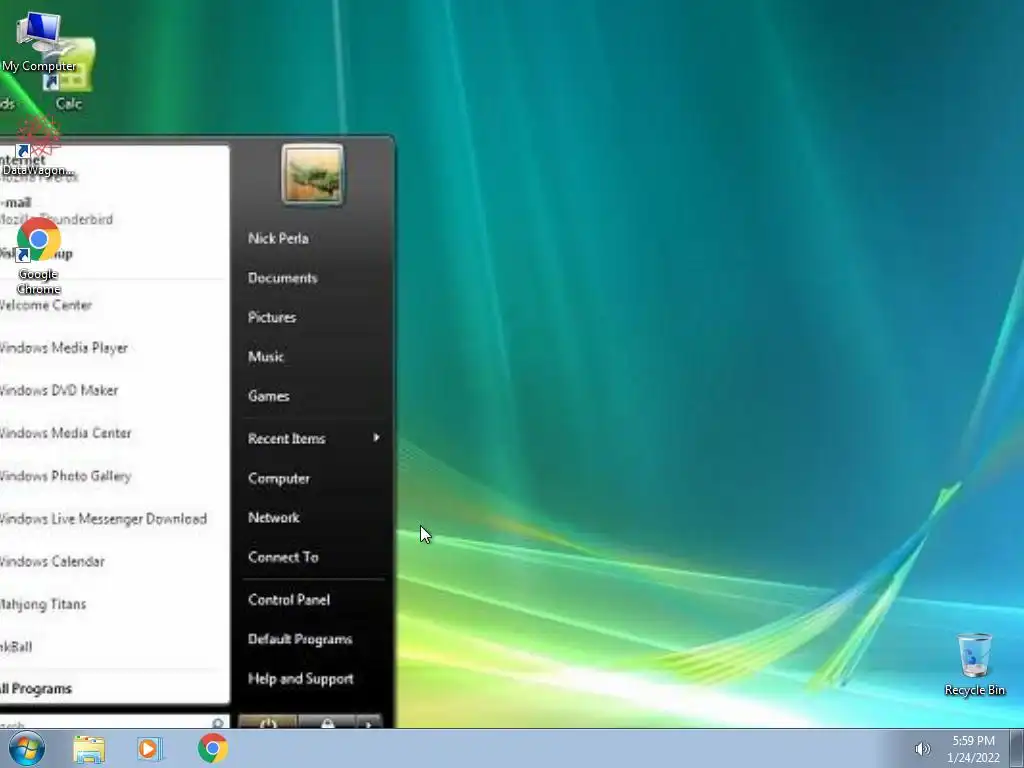Open Pictures from the Start menu
The height and width of the screenshot is (768, 1024).
click(x=272, y=317)
